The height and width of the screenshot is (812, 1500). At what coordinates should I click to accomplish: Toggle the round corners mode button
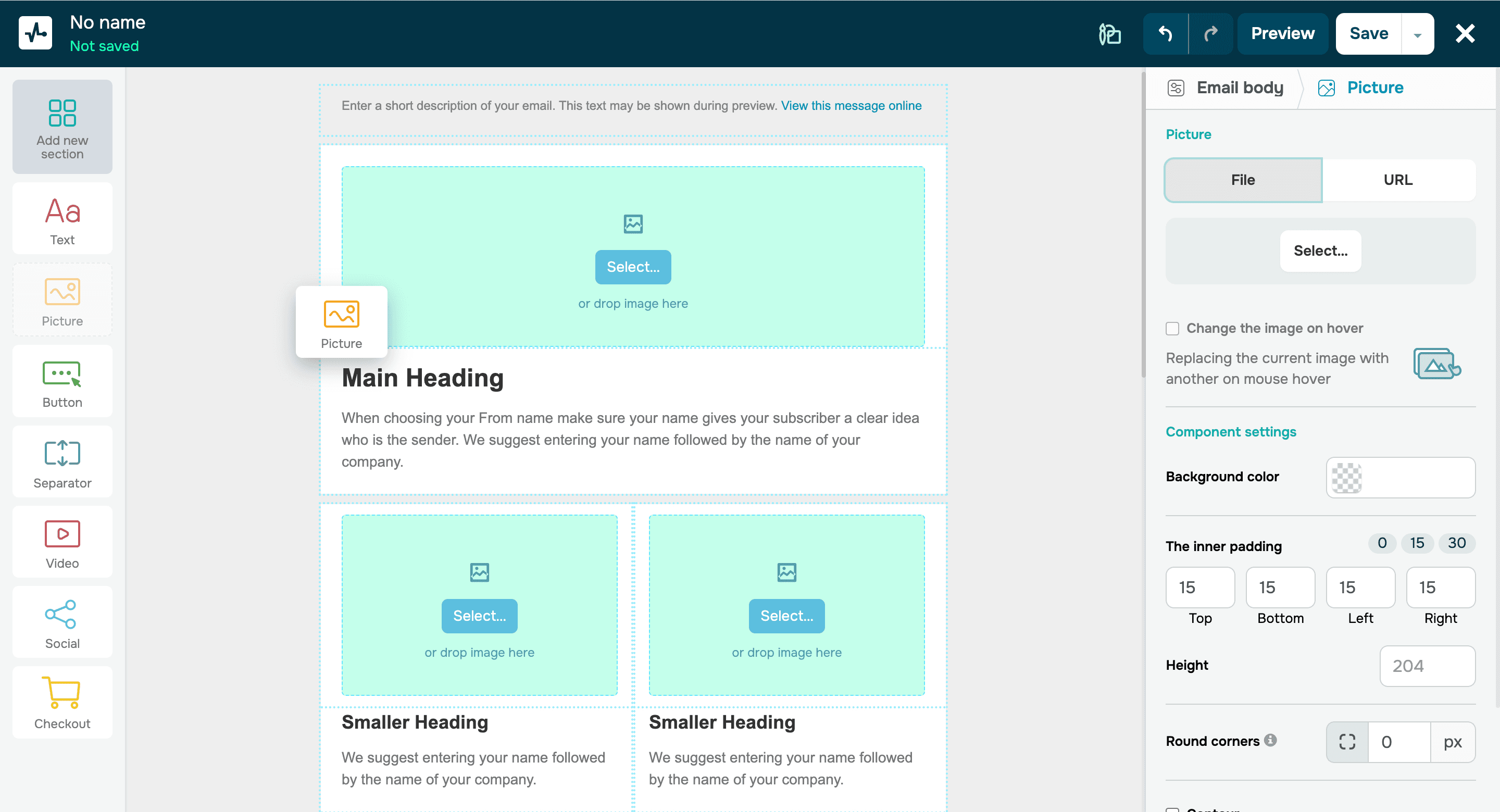1347,742
